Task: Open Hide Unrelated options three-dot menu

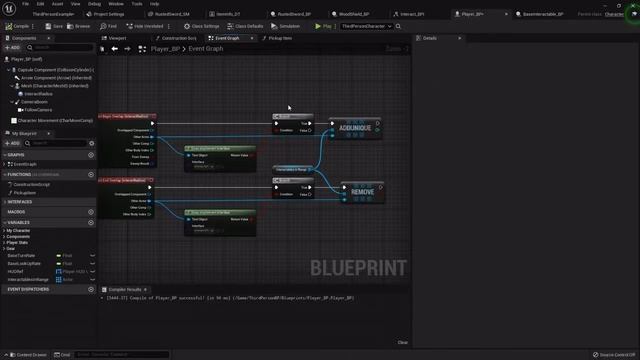Action: click(x=169, y=26)
